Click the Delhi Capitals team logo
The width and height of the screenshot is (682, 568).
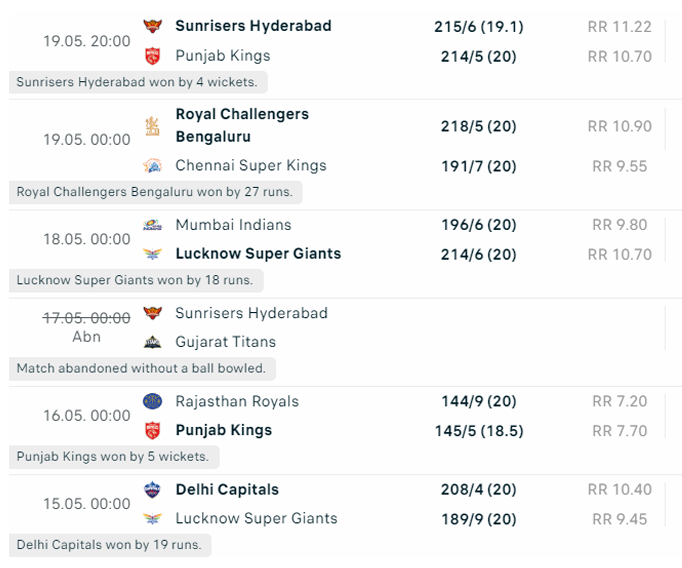click(152, 490)
